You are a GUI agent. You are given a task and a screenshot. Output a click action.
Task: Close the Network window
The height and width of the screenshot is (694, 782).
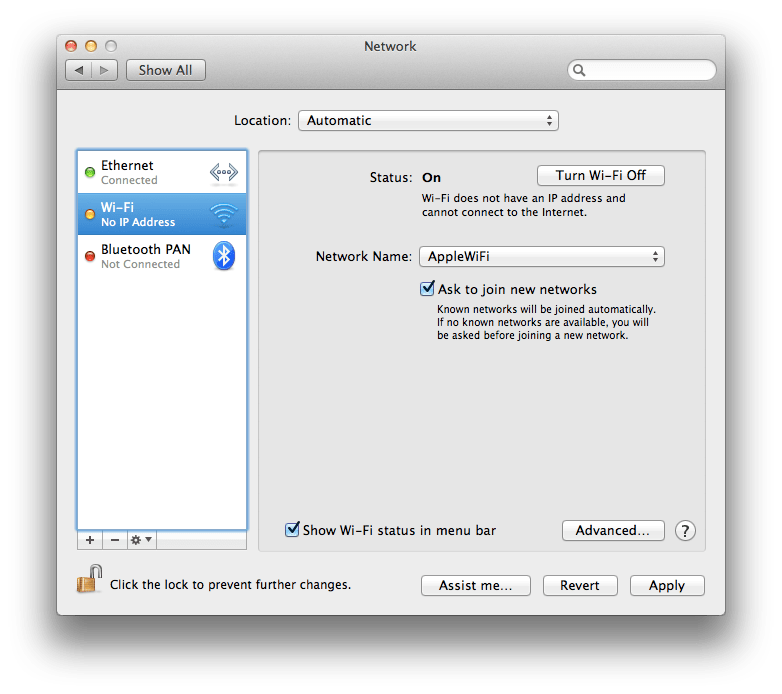[x=71, y=46]
